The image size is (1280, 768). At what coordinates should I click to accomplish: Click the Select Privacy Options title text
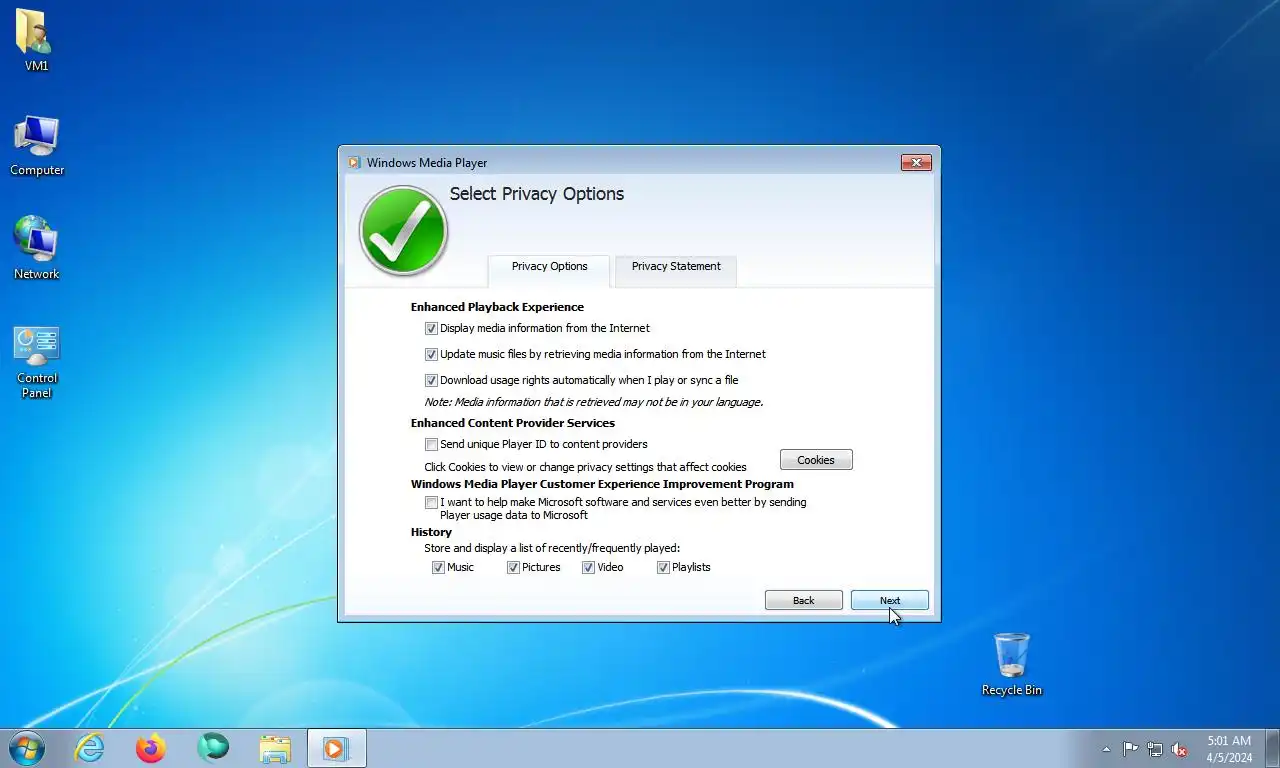[x=537, y=194]
